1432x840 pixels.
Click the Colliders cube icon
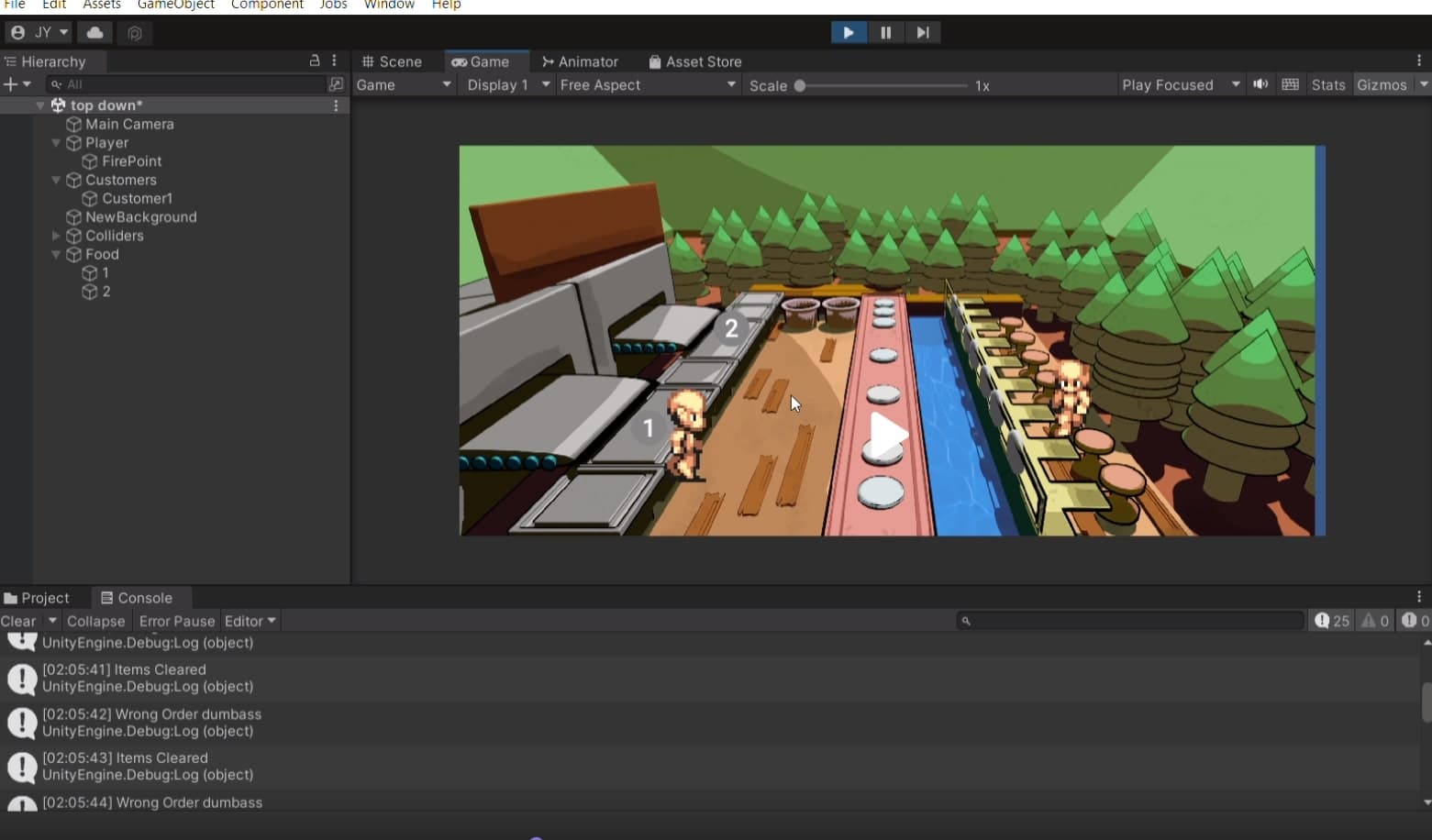74,236
